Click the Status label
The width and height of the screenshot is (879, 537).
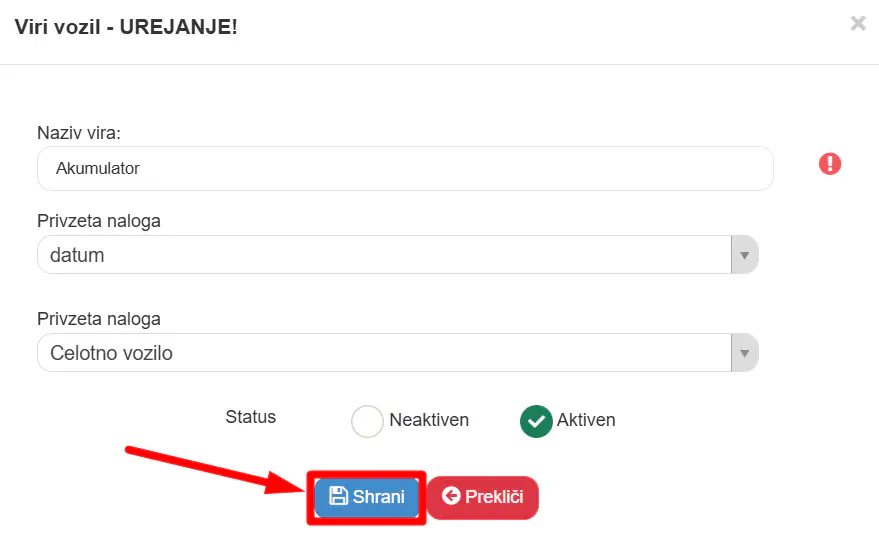click(x=251, y=417)
